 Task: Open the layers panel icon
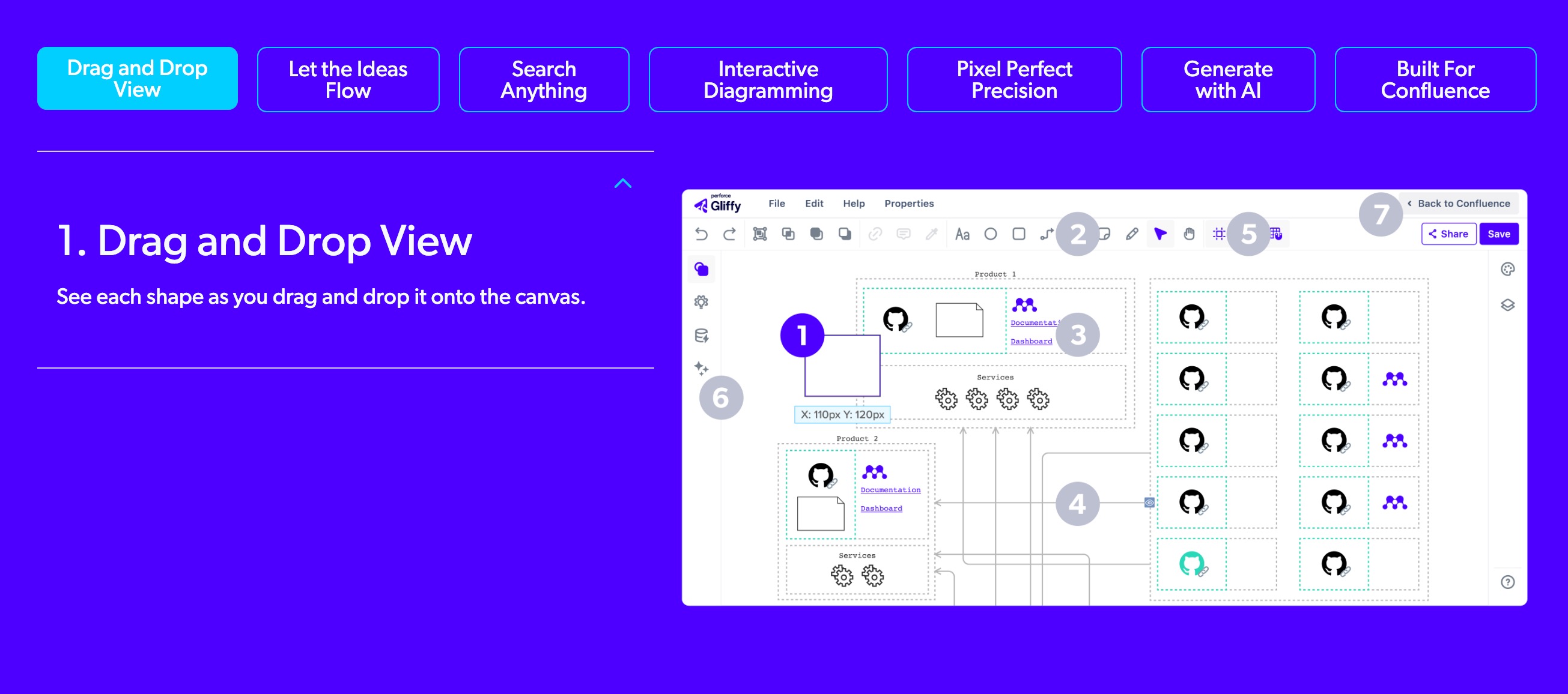1507,305
